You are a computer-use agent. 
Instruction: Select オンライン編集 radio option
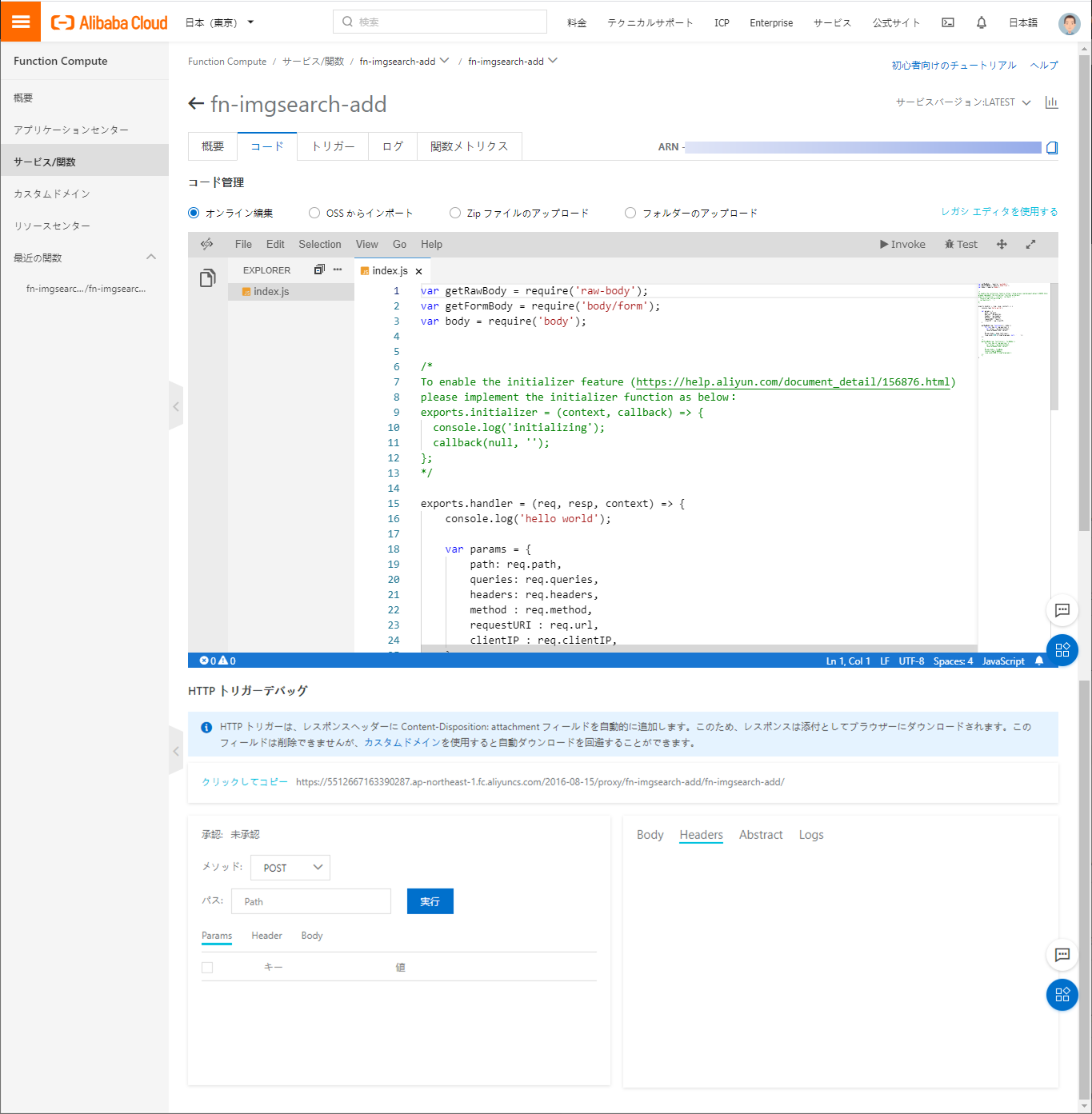pos(194,213)
